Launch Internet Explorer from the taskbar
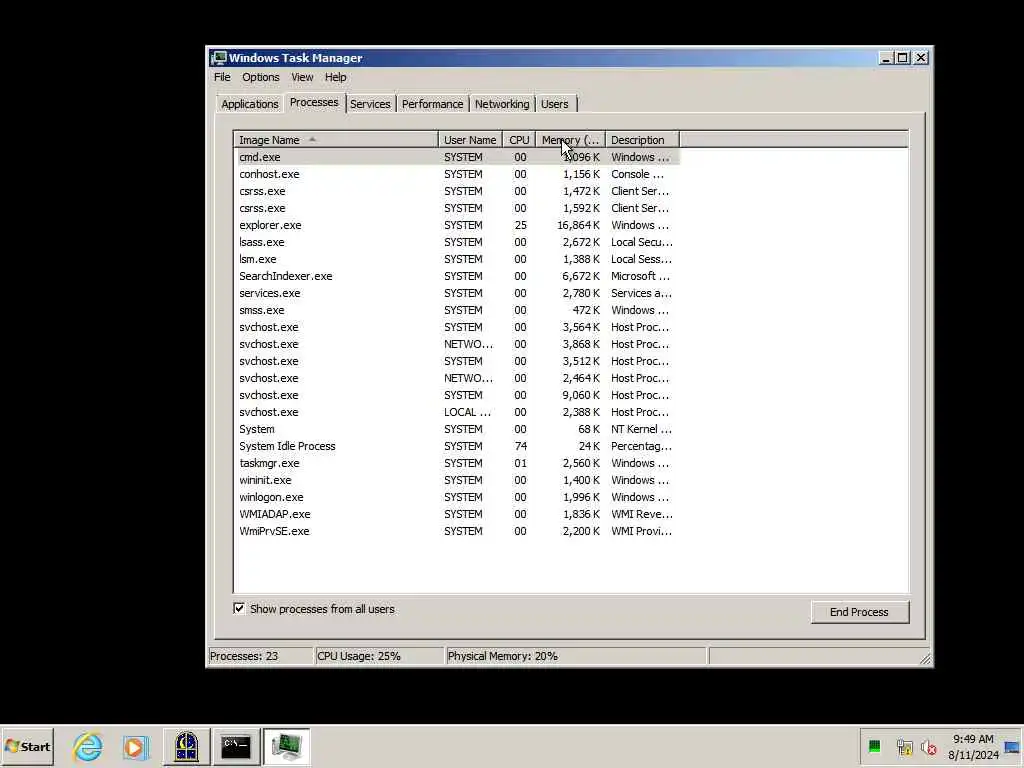Viewport: 1024px width, 768px height. (88, 746)
